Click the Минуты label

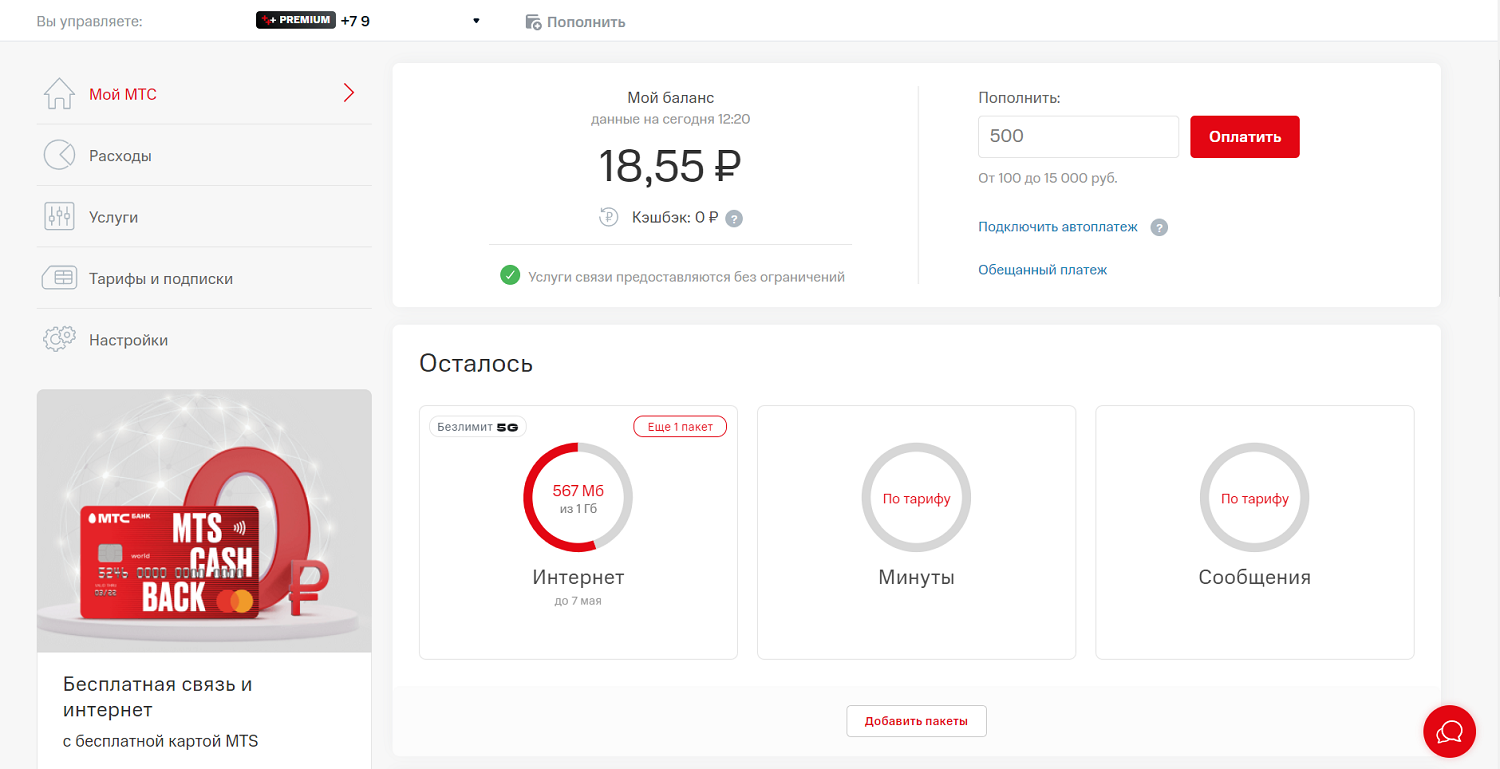pos(916,577)
